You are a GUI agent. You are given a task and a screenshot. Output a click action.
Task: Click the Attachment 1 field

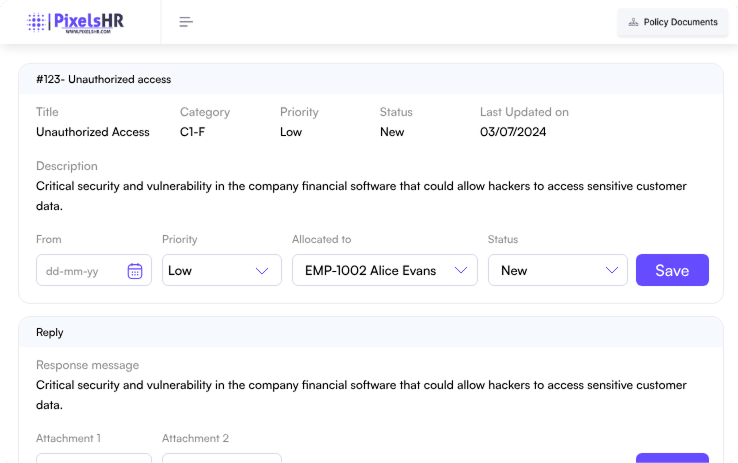point(94,458)
